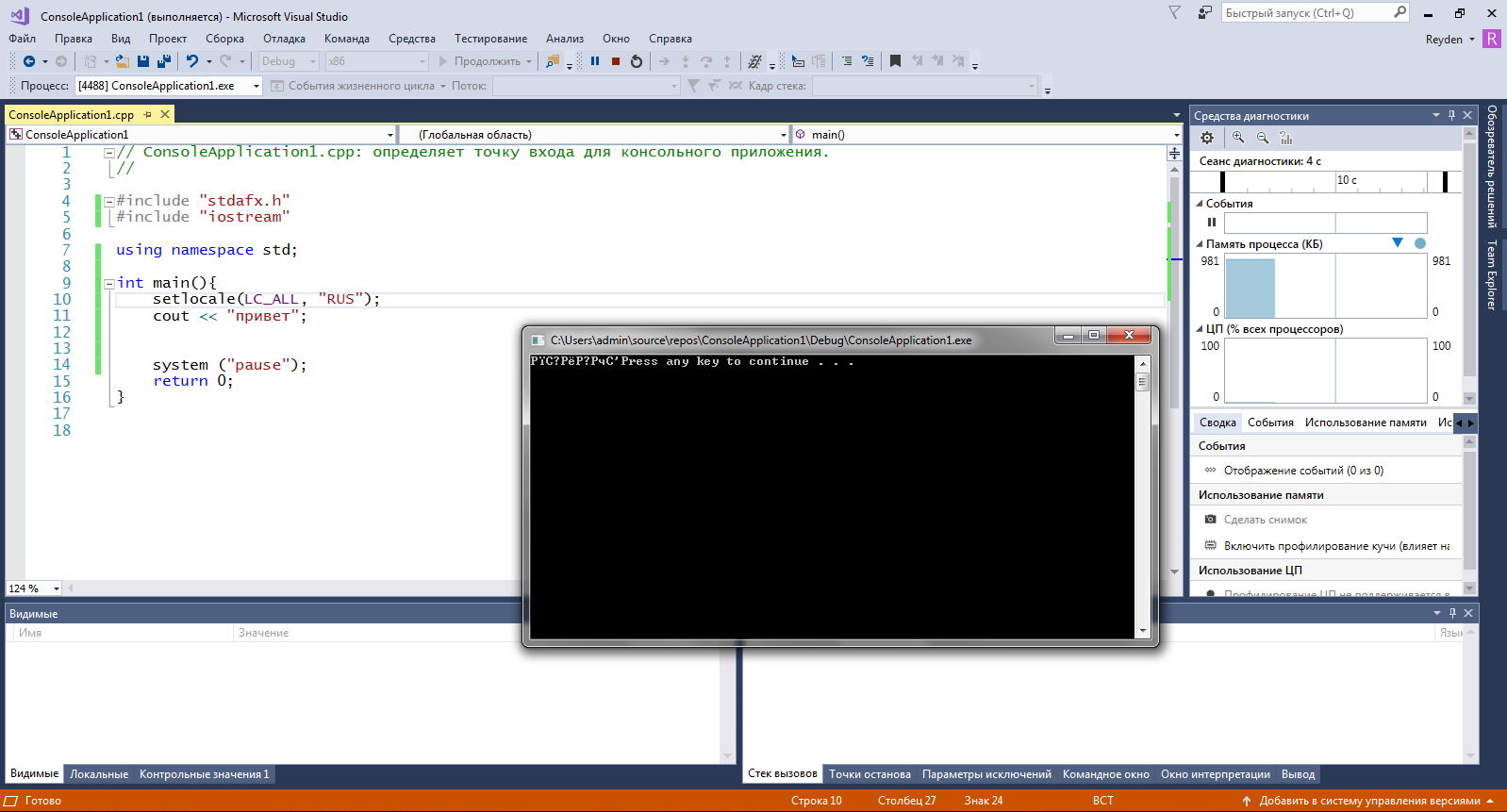Collapse the ЦП section in diagnostics
This screenshot has height=812, width=1507.
pos(1200,329)
